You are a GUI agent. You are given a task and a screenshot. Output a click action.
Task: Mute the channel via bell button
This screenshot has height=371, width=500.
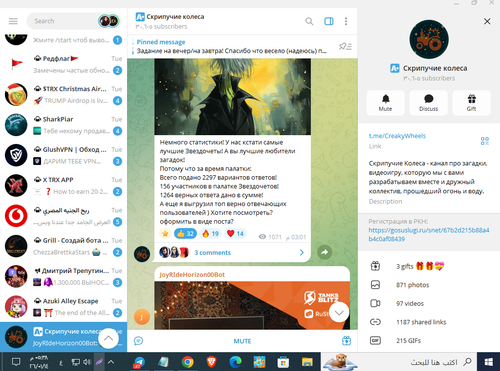click(x=385, y=103)
